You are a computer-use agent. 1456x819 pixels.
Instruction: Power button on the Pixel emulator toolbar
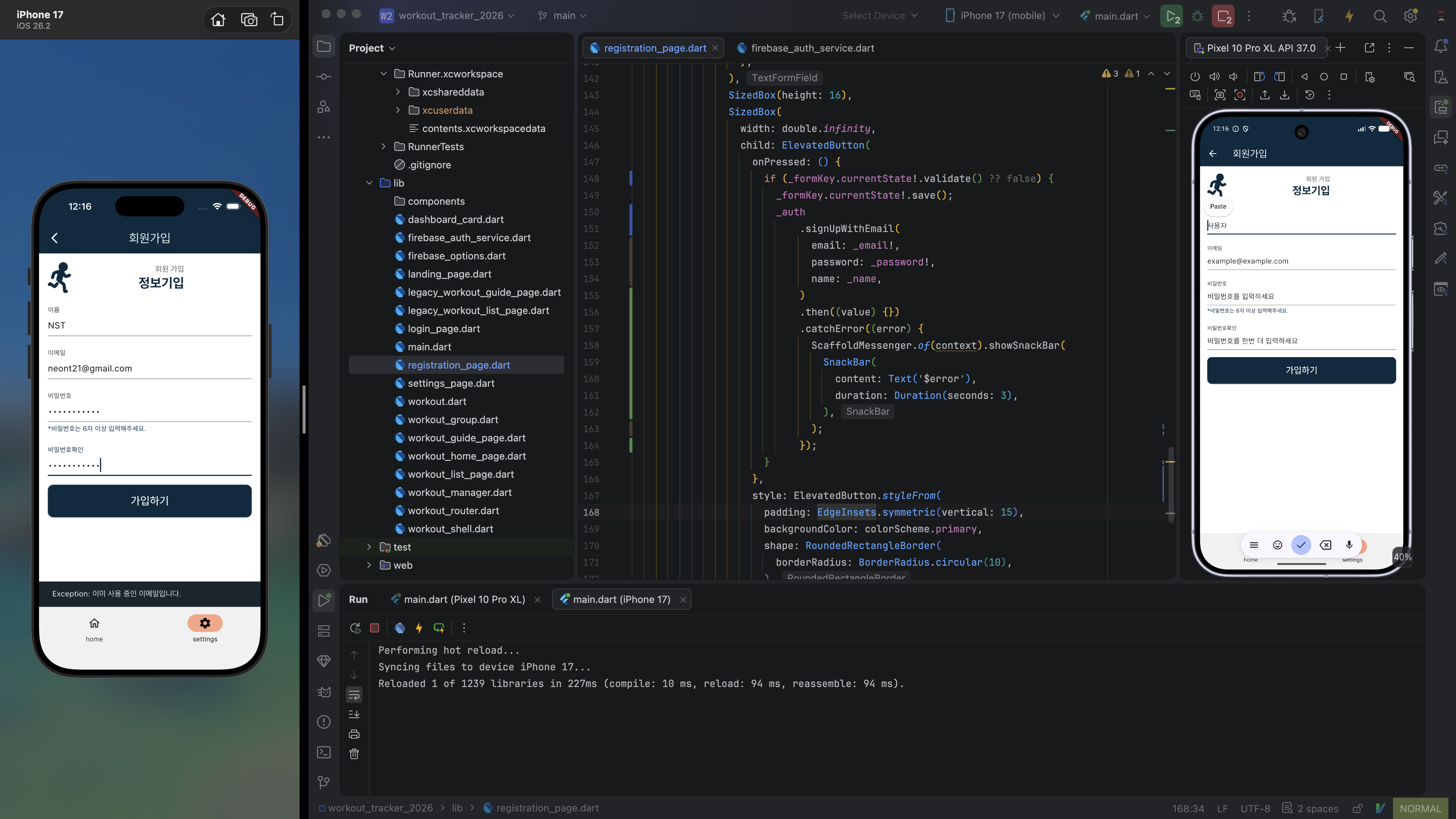[1195, 77]
